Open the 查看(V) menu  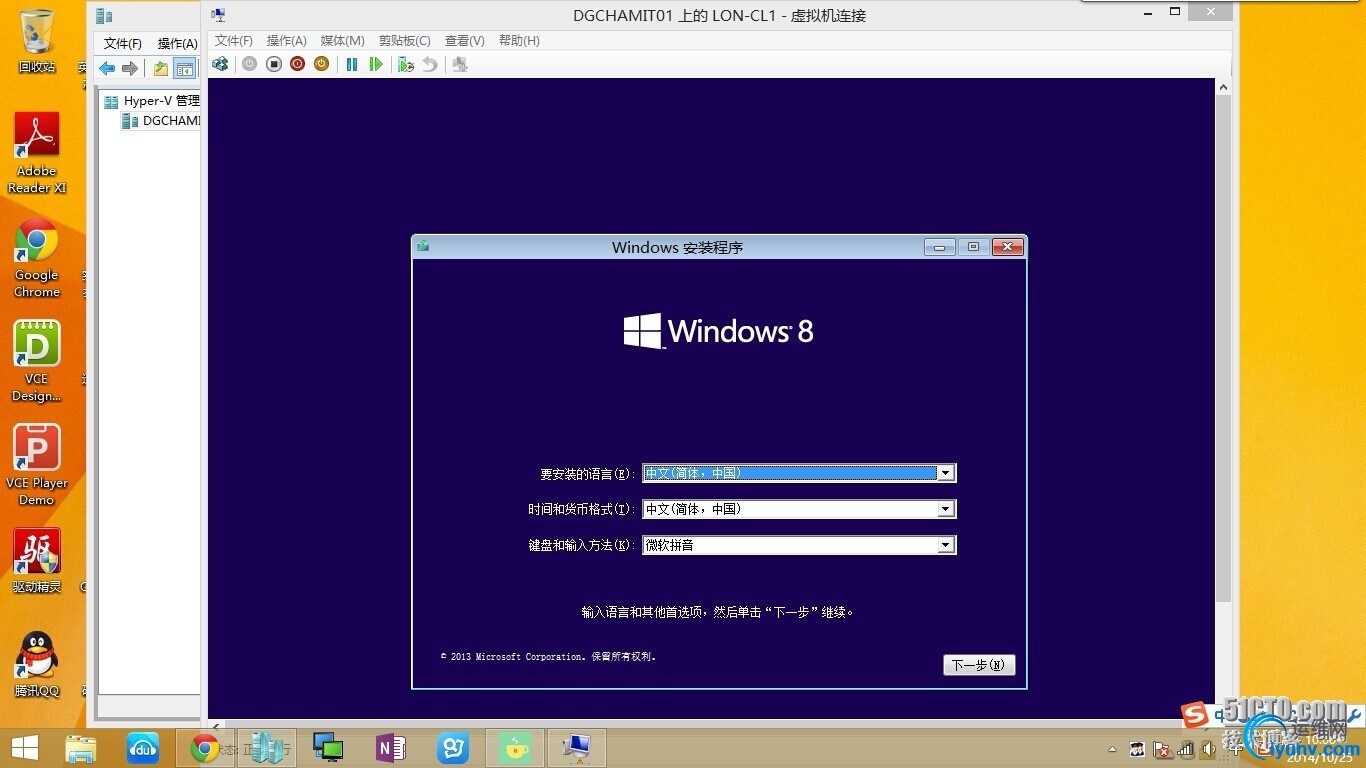[x=465, y=41]
